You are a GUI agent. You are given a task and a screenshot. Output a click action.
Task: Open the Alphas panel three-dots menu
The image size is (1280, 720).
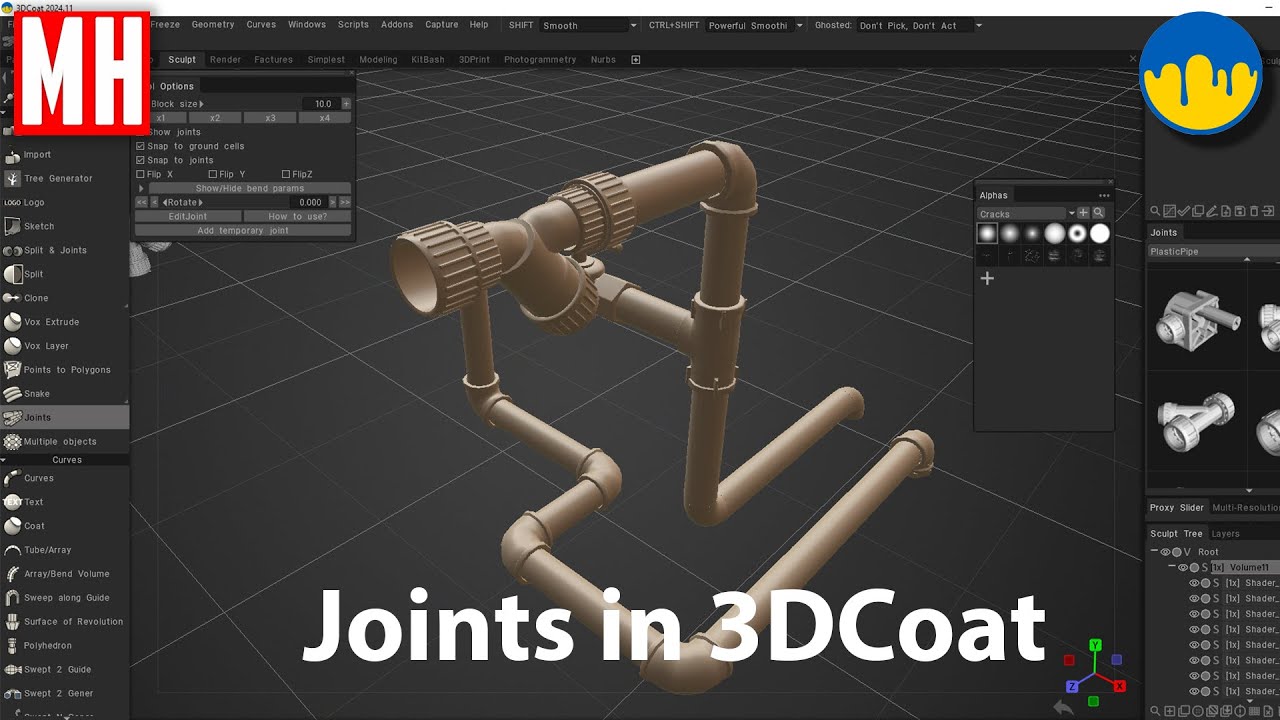coord(1104,195)
